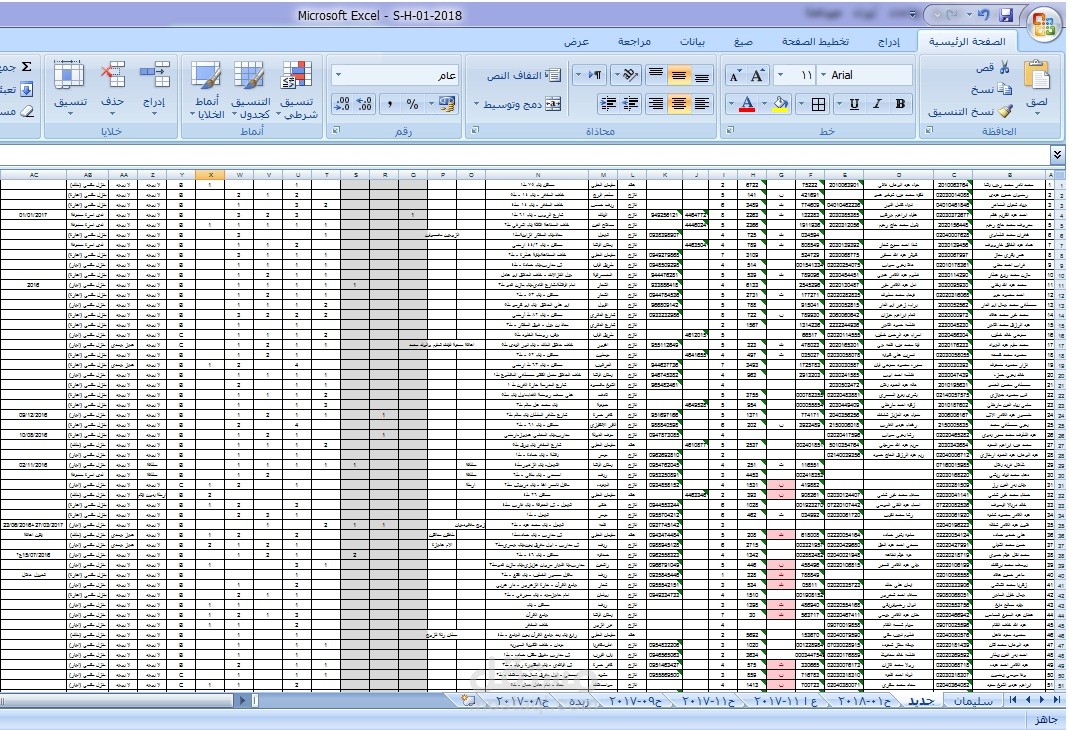Screen dimensions: 1069x730
Task: Open the View (عرض) ribbon tab
Action: [x=576, y=42]
